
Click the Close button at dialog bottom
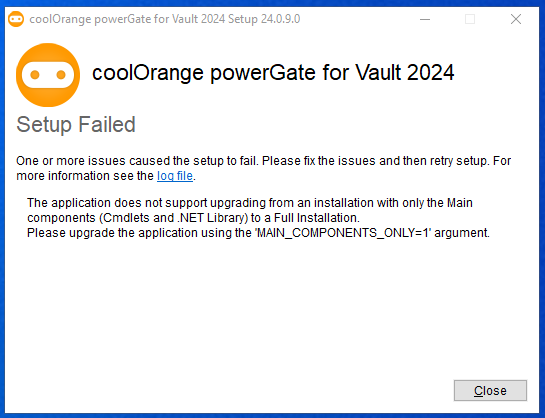pos(490,391)
